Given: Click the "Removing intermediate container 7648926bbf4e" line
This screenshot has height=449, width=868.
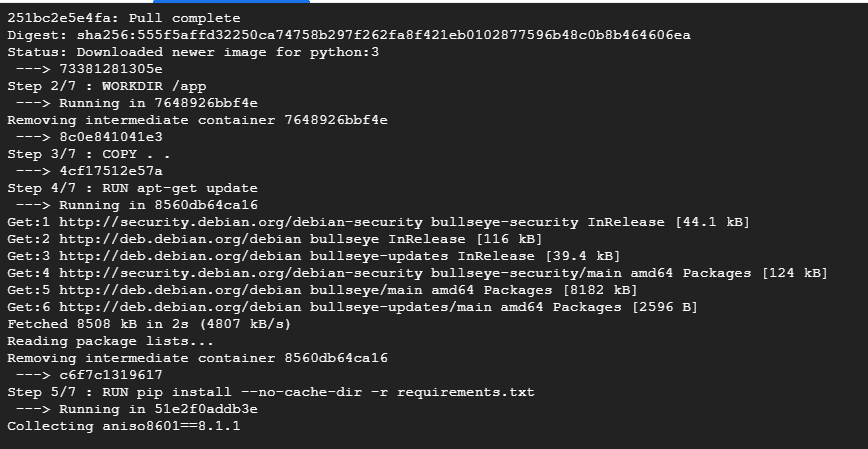Looking at the screenshot, I should point(197,120).
